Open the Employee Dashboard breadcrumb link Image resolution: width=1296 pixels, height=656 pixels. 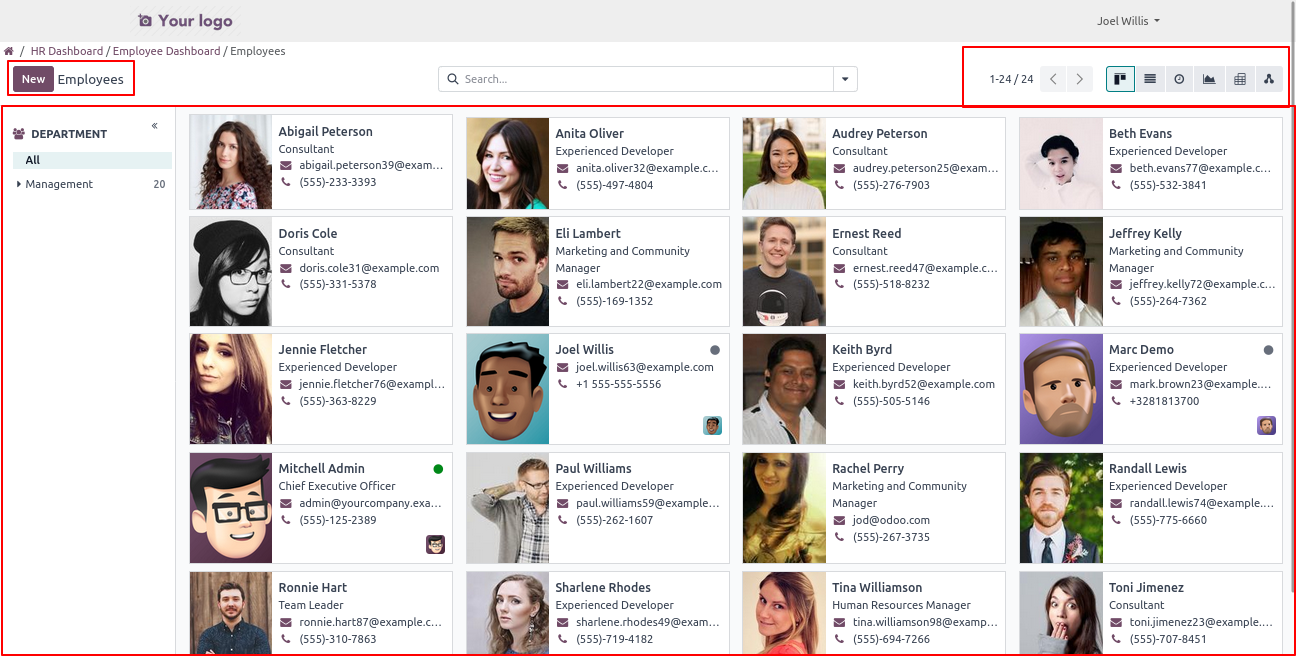tap(166, 51)
